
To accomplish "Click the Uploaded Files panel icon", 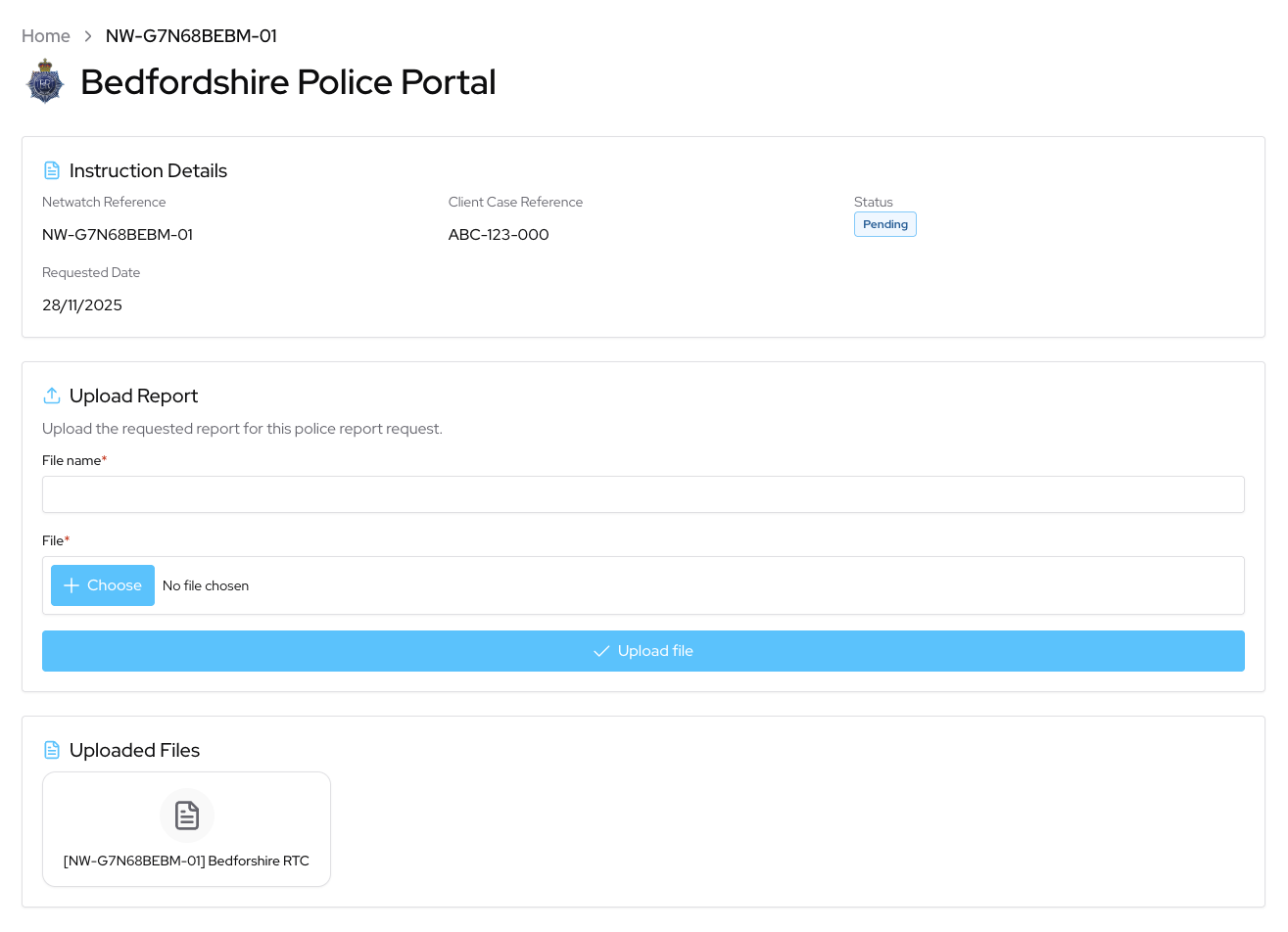I will (52, 749).
